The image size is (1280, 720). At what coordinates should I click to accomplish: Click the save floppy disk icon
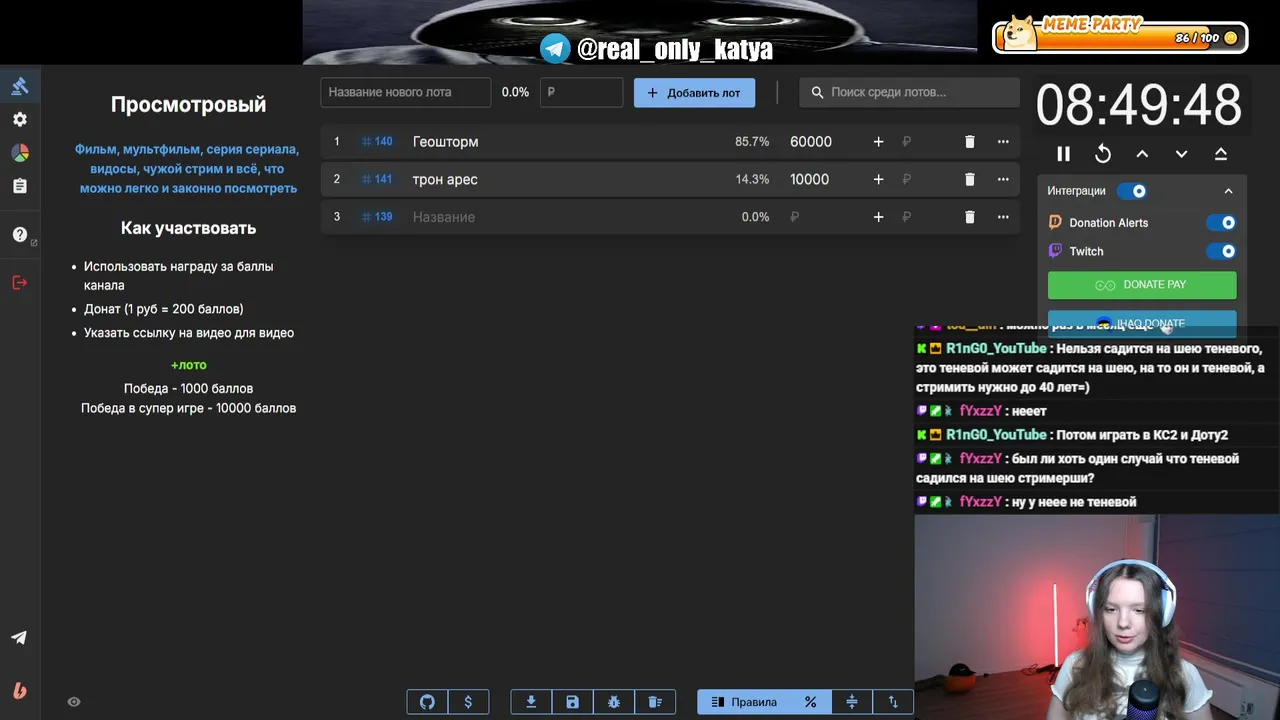572,702
